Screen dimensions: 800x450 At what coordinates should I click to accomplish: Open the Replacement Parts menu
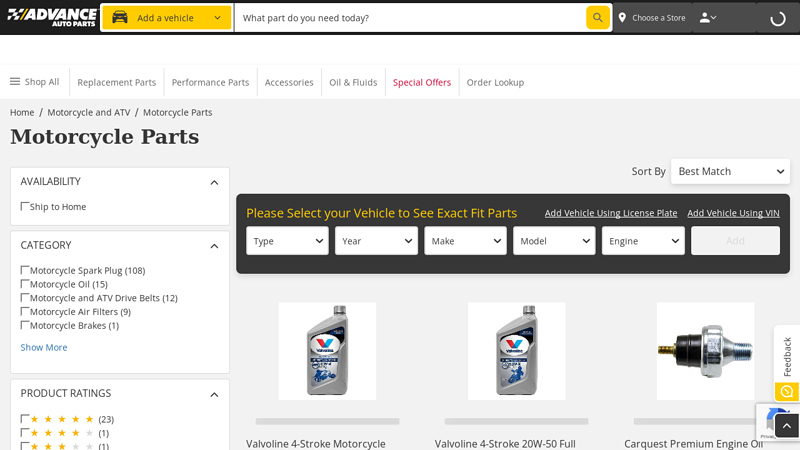coord(116,82)
